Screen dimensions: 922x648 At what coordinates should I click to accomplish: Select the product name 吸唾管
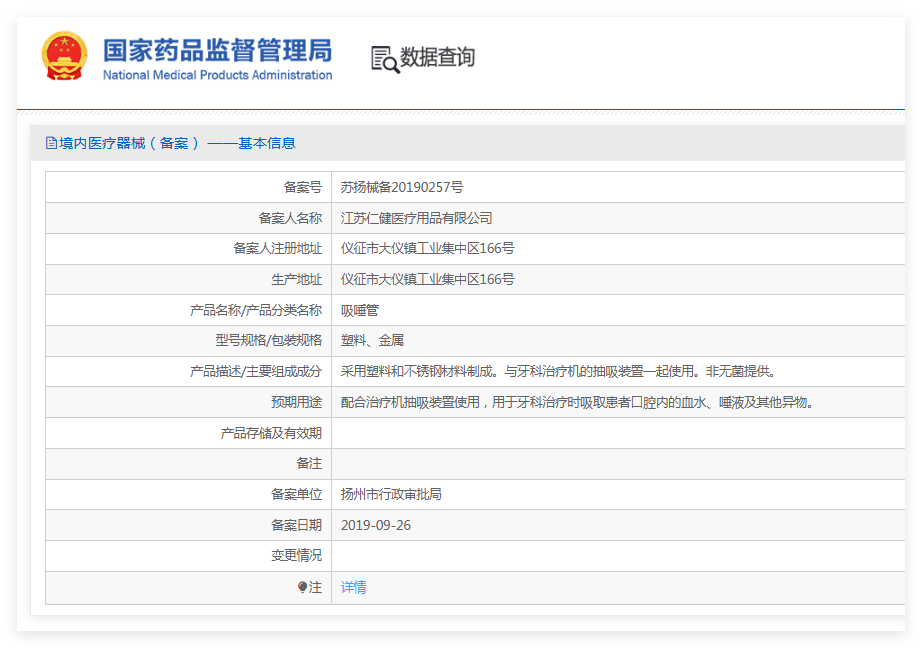tap(359, 310)
